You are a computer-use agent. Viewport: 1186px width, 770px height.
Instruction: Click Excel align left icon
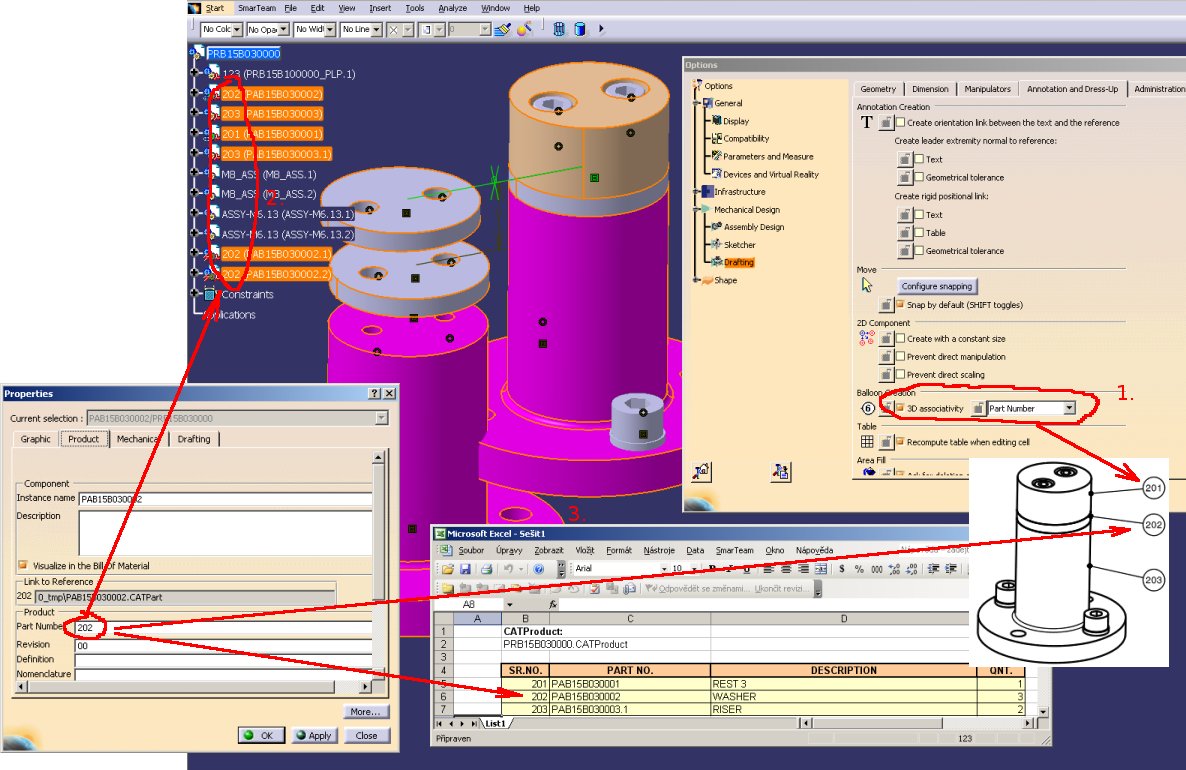click(x=768, y=569)
